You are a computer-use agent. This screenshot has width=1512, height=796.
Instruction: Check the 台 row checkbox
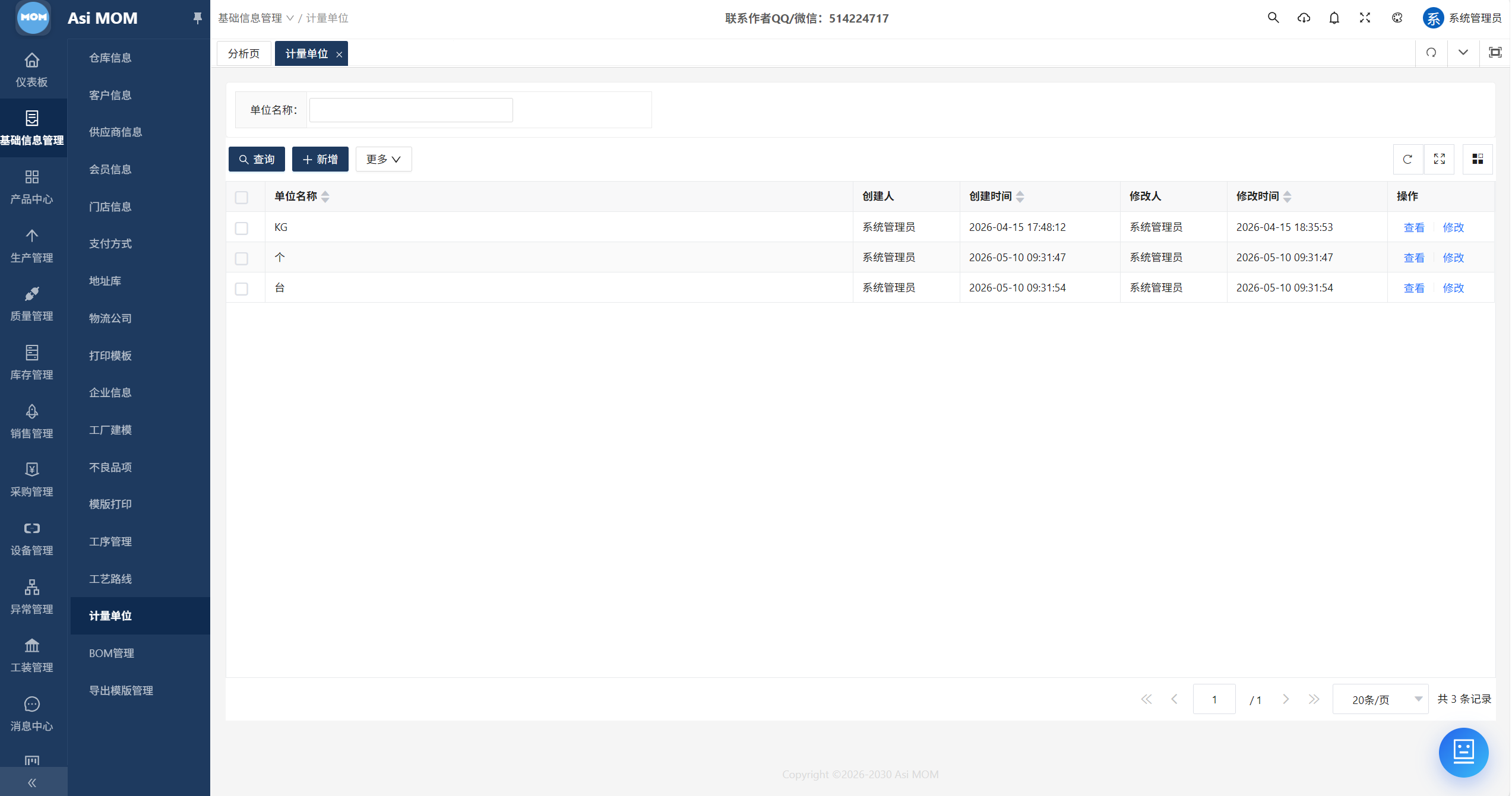tap(241, 288)
